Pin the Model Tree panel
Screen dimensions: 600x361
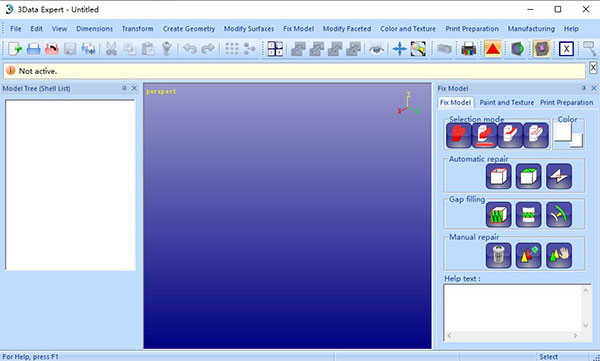(124, 88)
